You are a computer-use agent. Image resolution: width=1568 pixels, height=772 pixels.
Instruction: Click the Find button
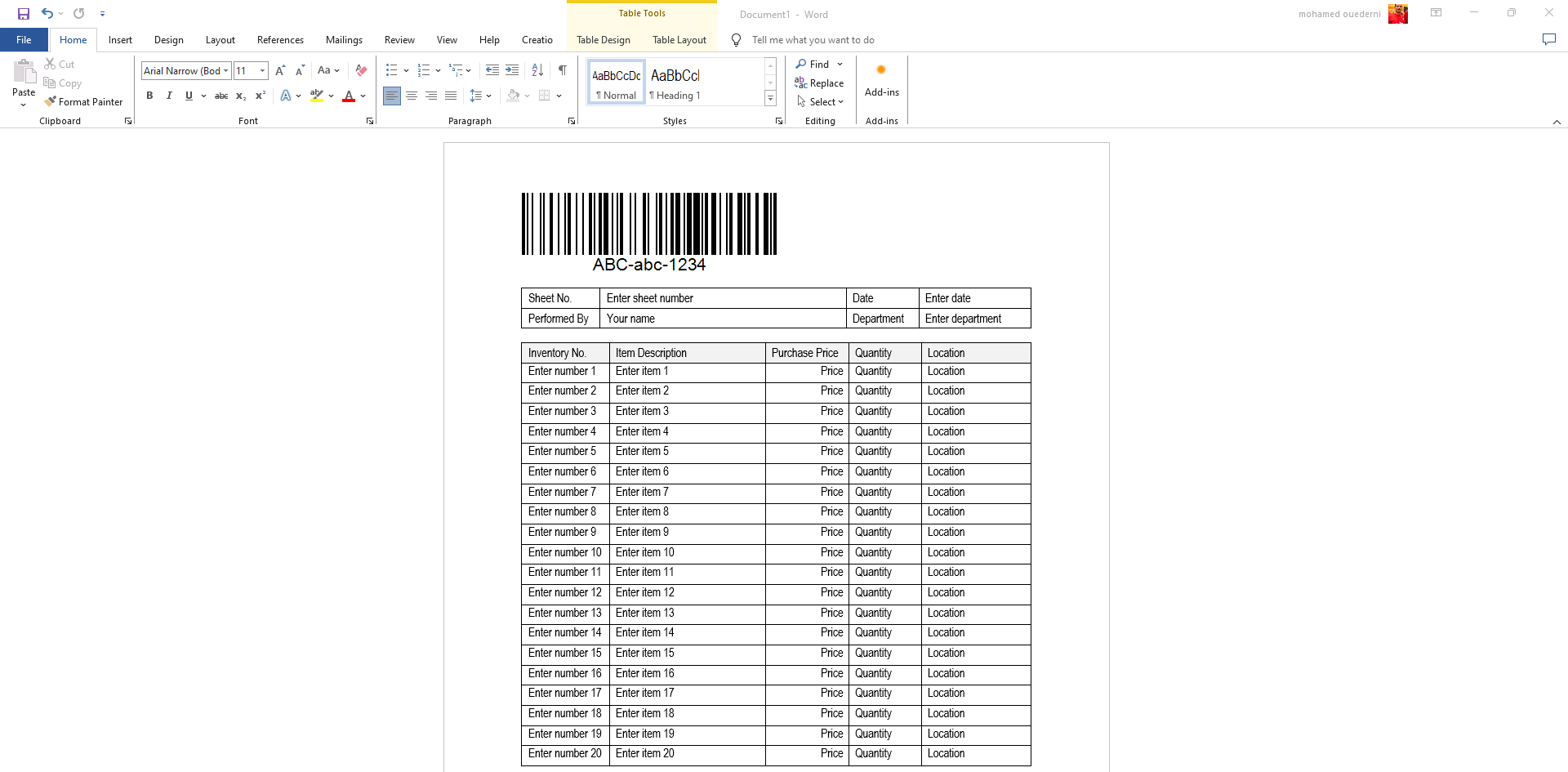coord(813,64)
